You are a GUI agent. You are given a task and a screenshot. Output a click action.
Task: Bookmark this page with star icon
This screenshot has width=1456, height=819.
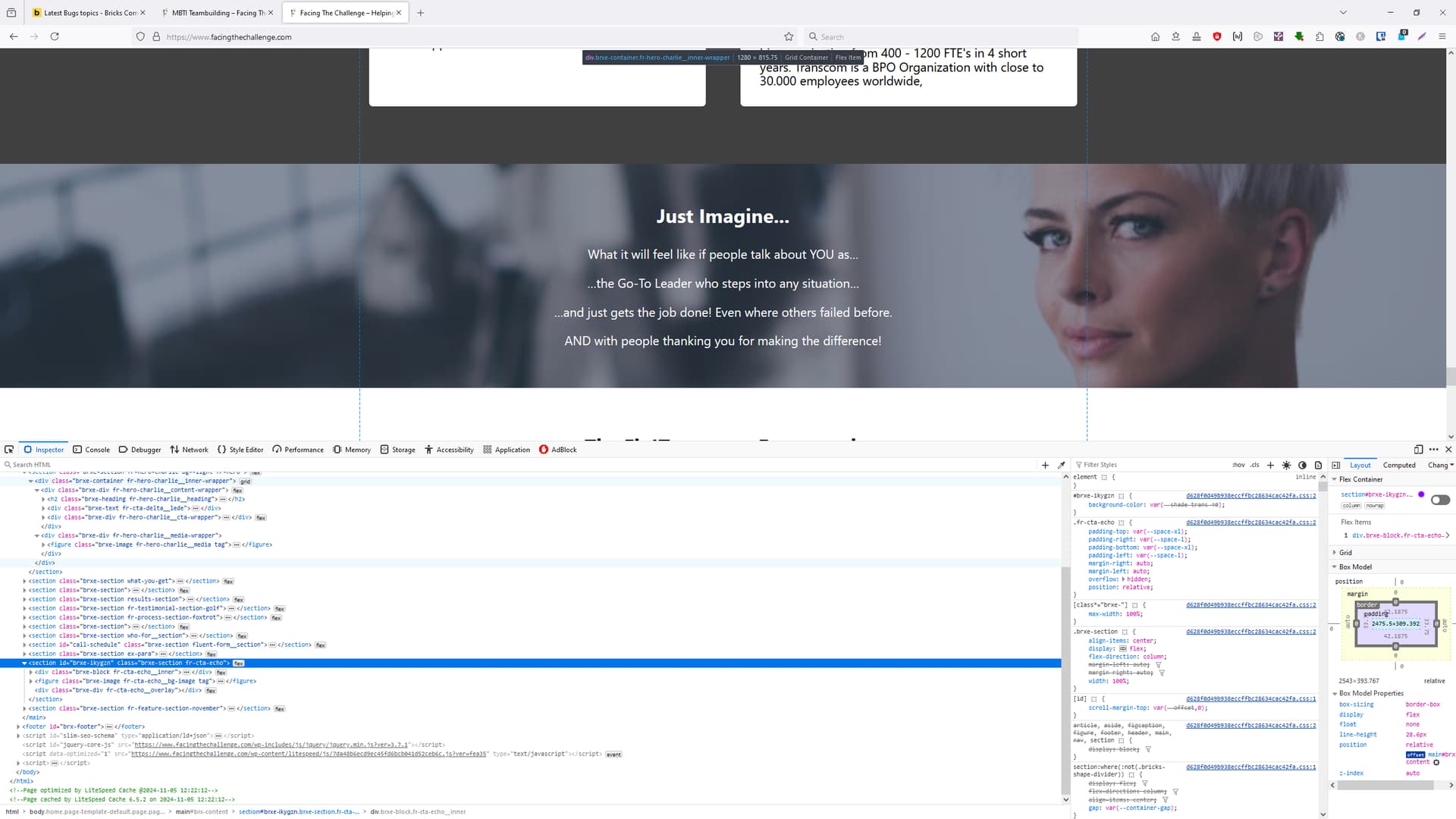click(x=789, y=36)
